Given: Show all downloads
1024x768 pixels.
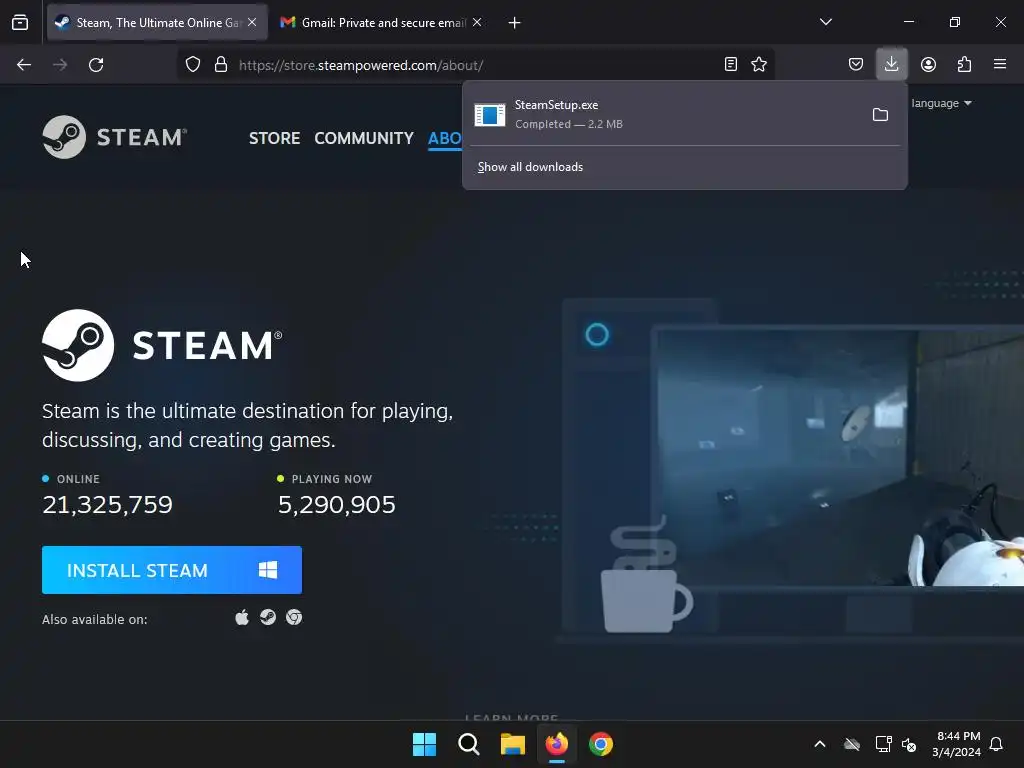Looking at the screenshot, I should click(x=530, y=167).
